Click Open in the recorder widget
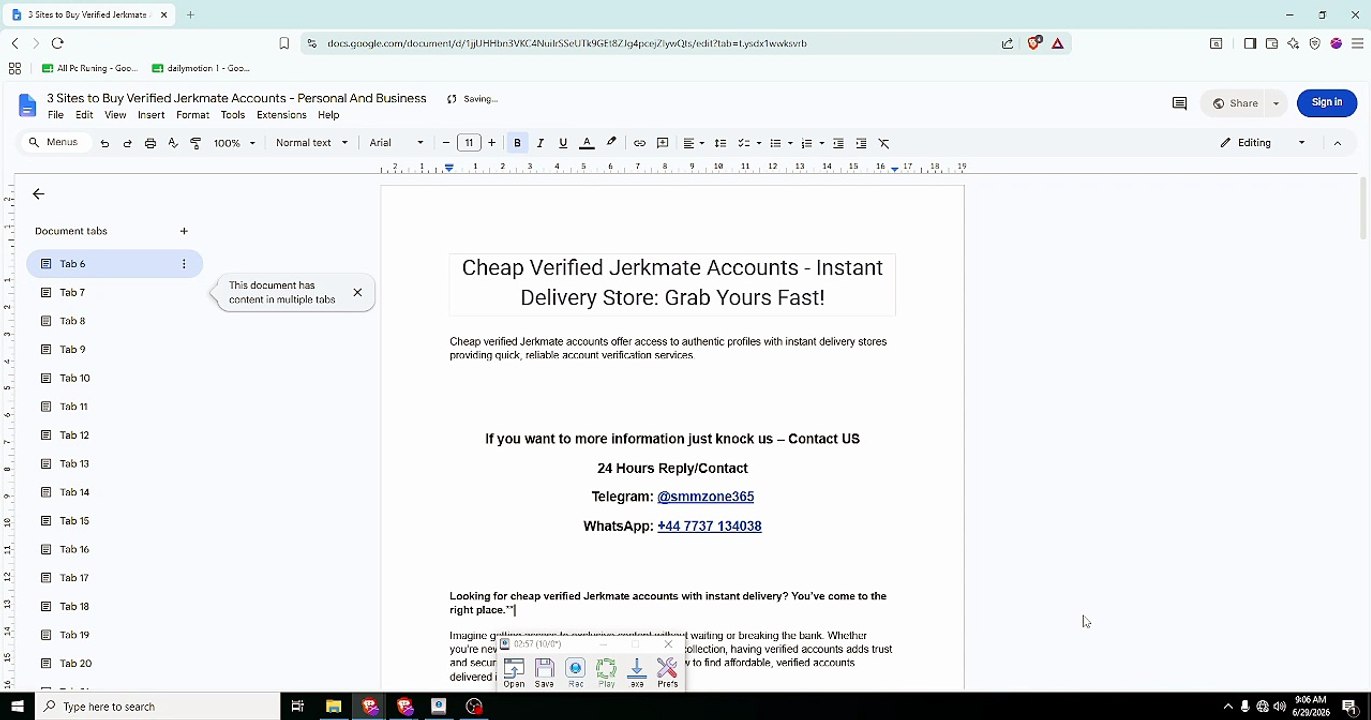1371x720 pixels. [514, 673]
